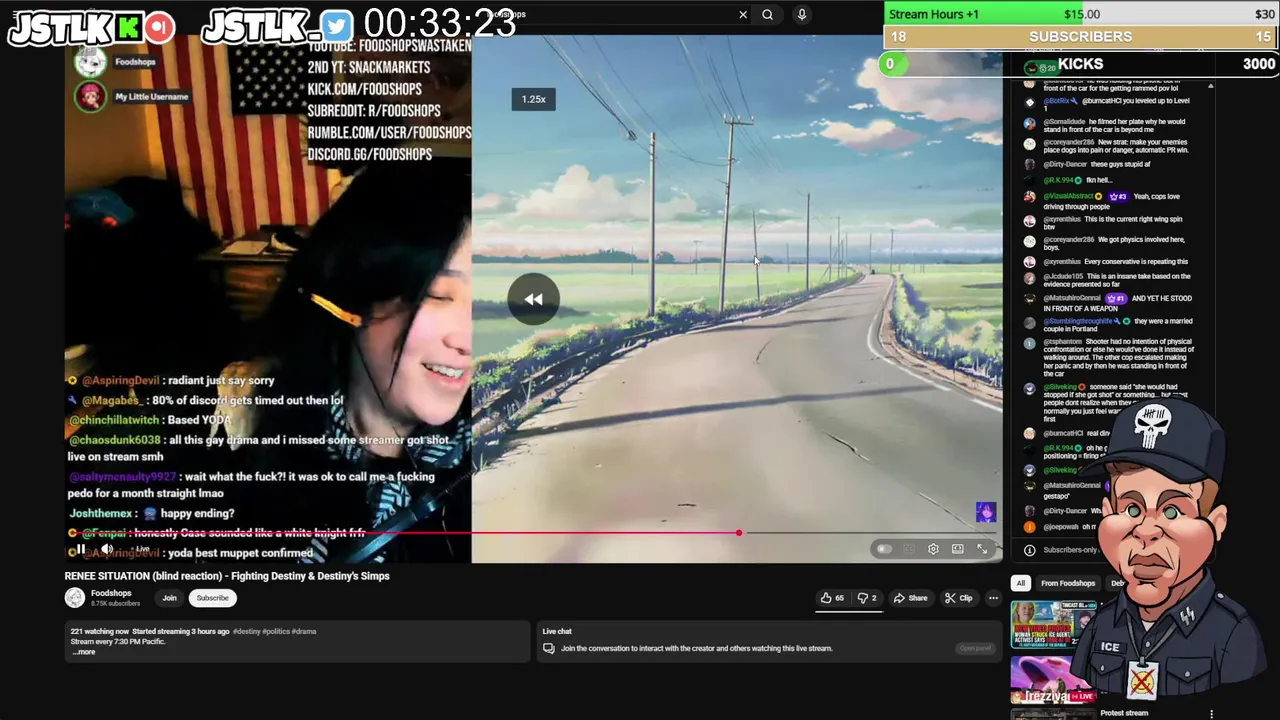This screenshot has width=1280, height=720.
Task: Click the red progress bar scrubber
Action: [739, 533]
